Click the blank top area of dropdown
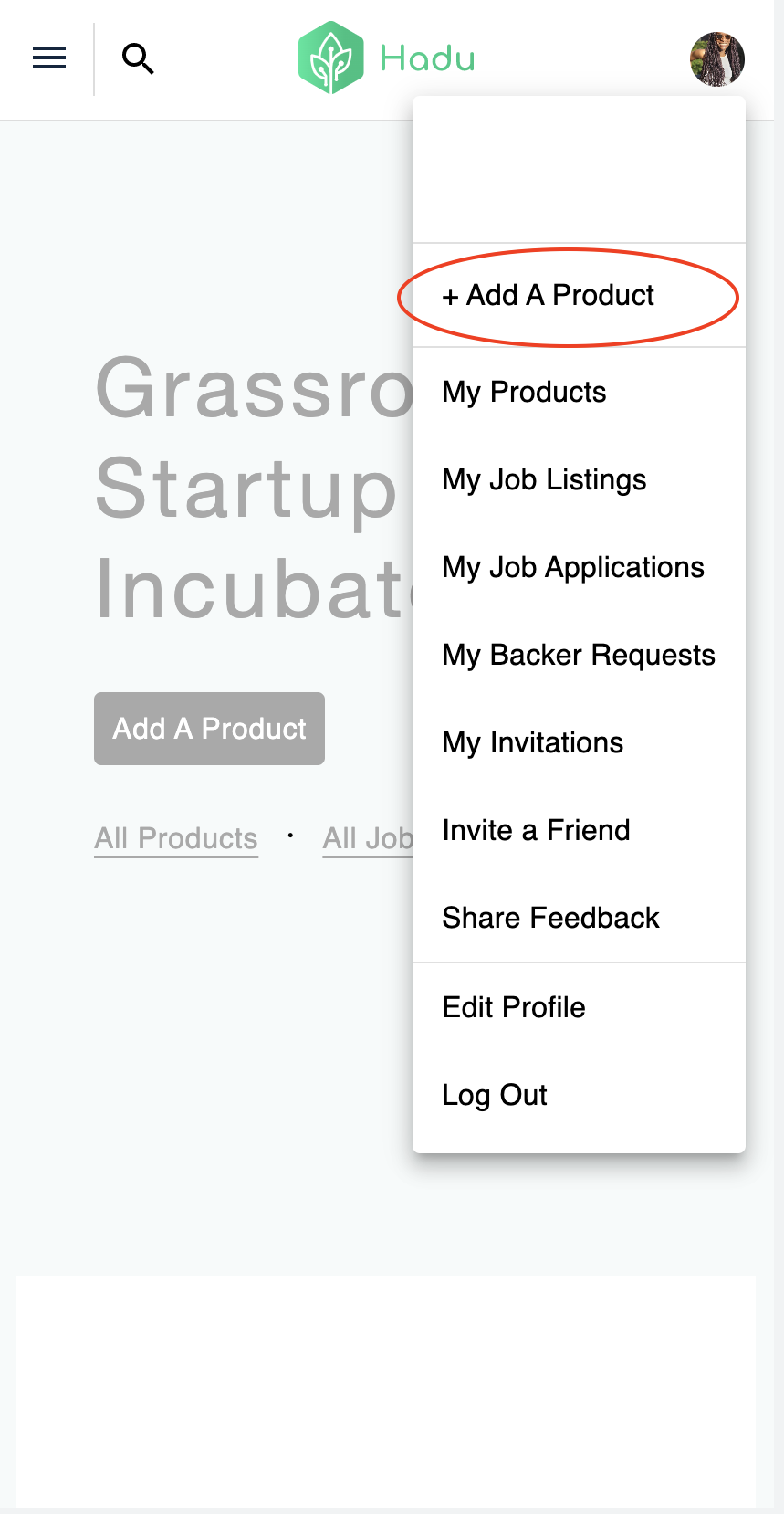The height and width of the screenshot is (1514, 784). tap(579, 170)
